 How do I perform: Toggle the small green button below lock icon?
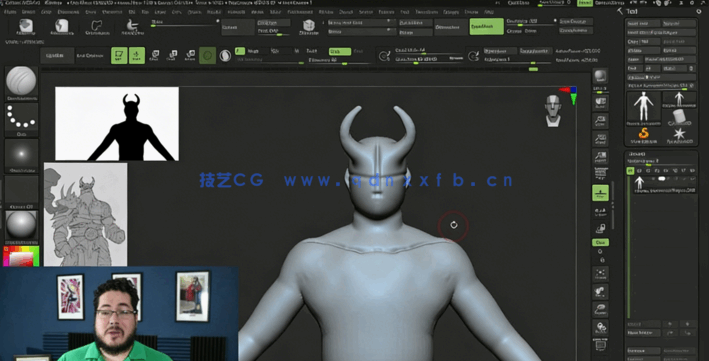point(600,242)
